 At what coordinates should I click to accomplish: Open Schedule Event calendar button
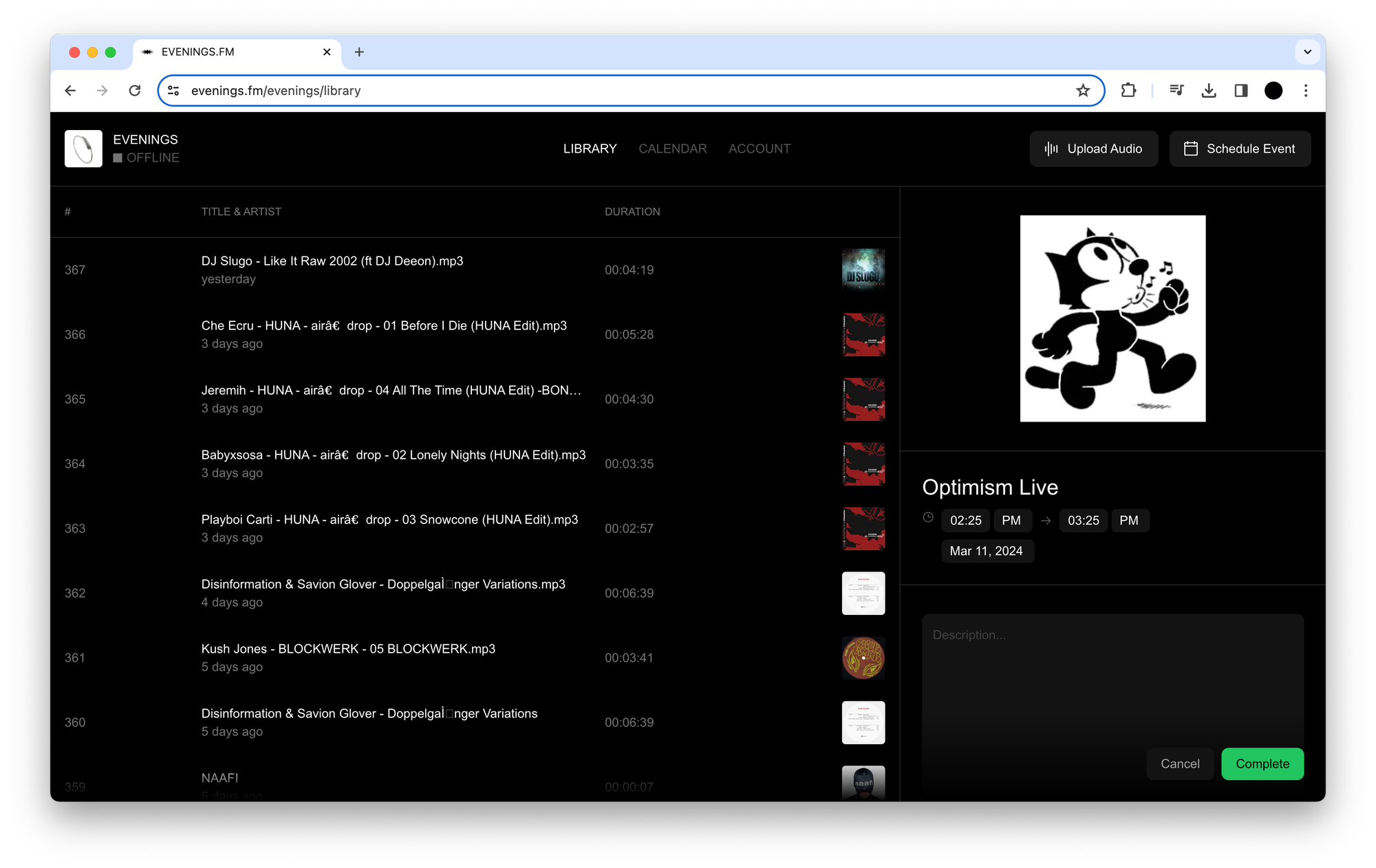click(x=1239, y=149)
